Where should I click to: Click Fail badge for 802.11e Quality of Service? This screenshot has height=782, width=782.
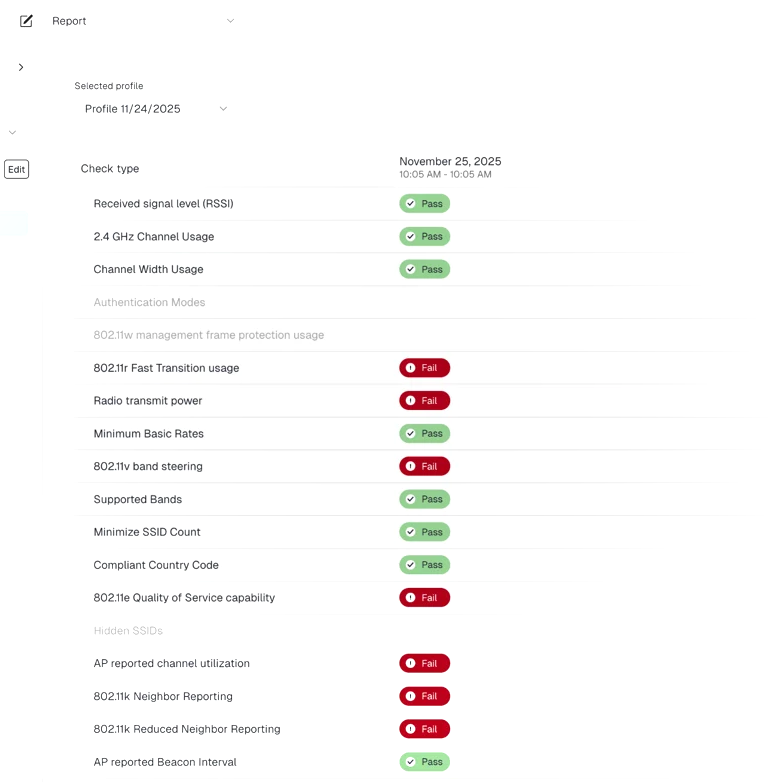pos(424,598)
